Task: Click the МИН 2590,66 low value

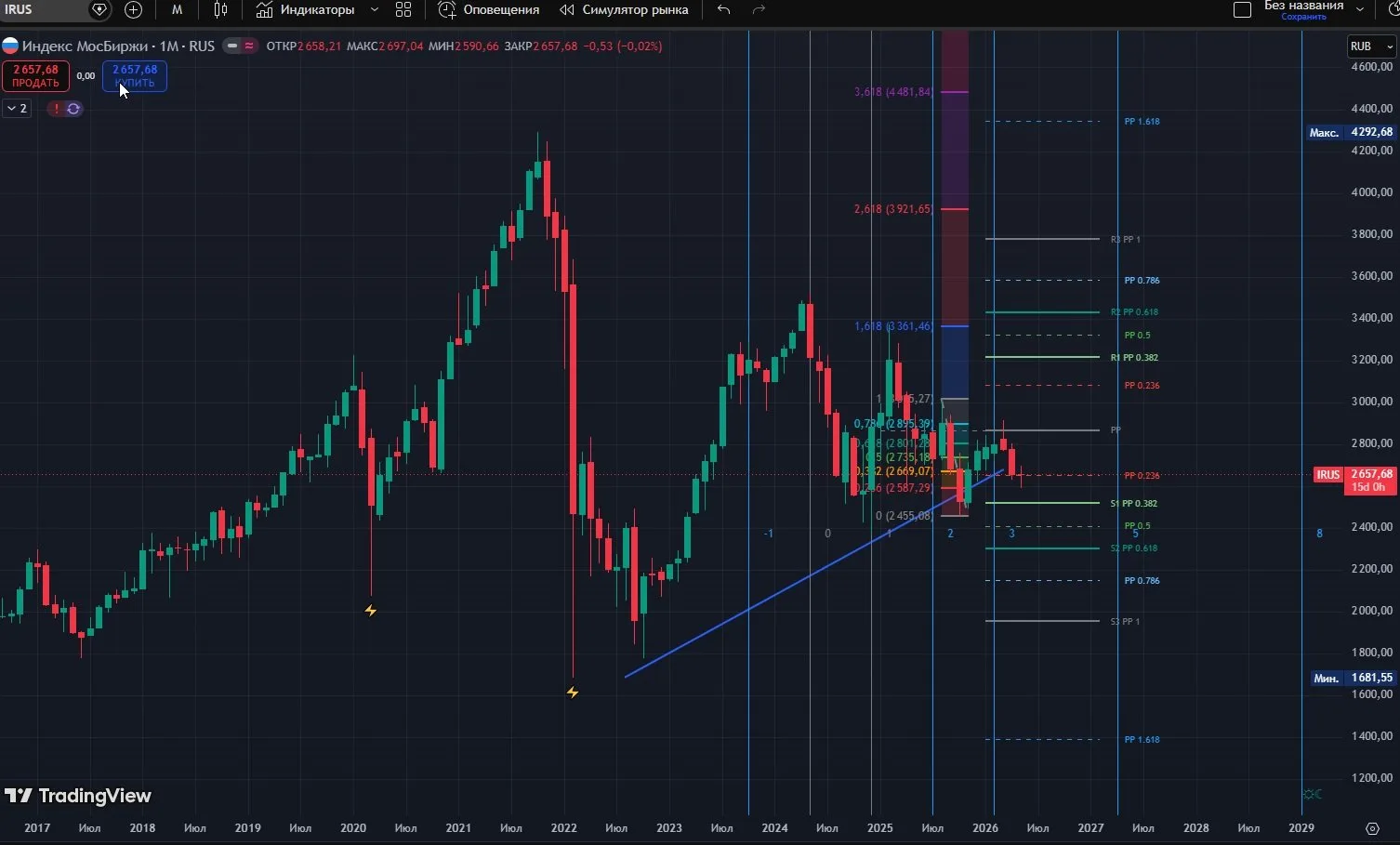Action: pos(464,46)
